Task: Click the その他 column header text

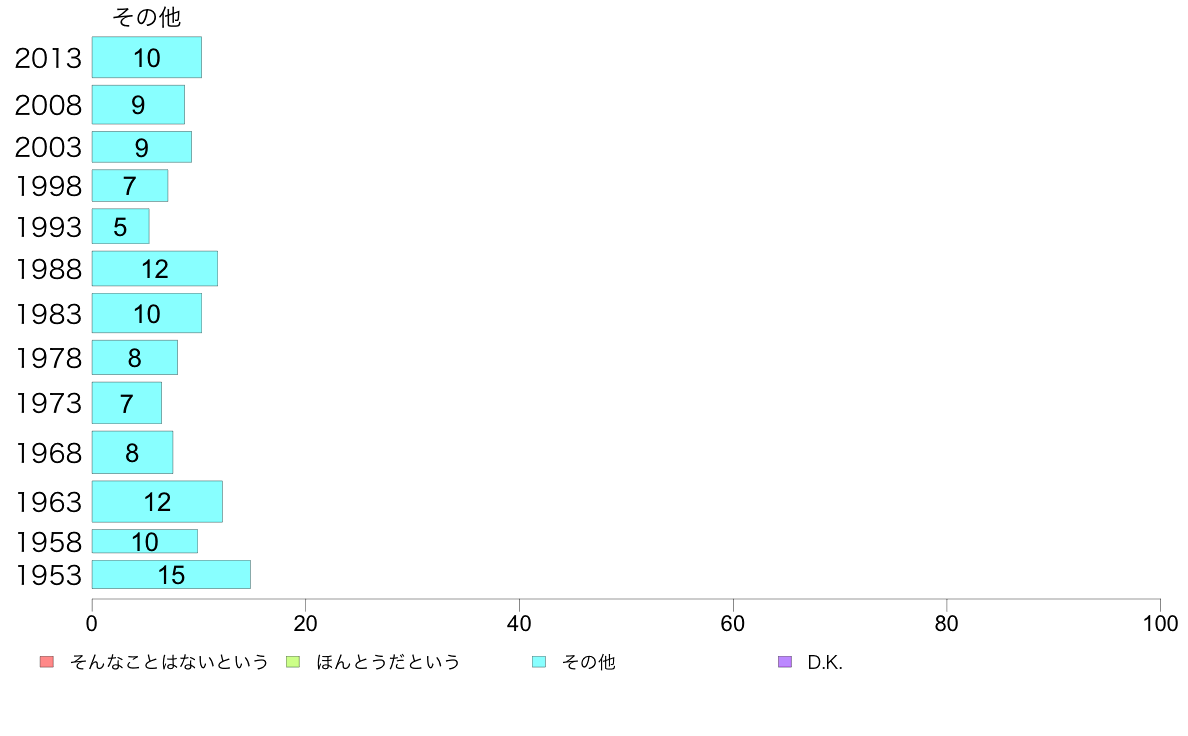Action: 147,17
